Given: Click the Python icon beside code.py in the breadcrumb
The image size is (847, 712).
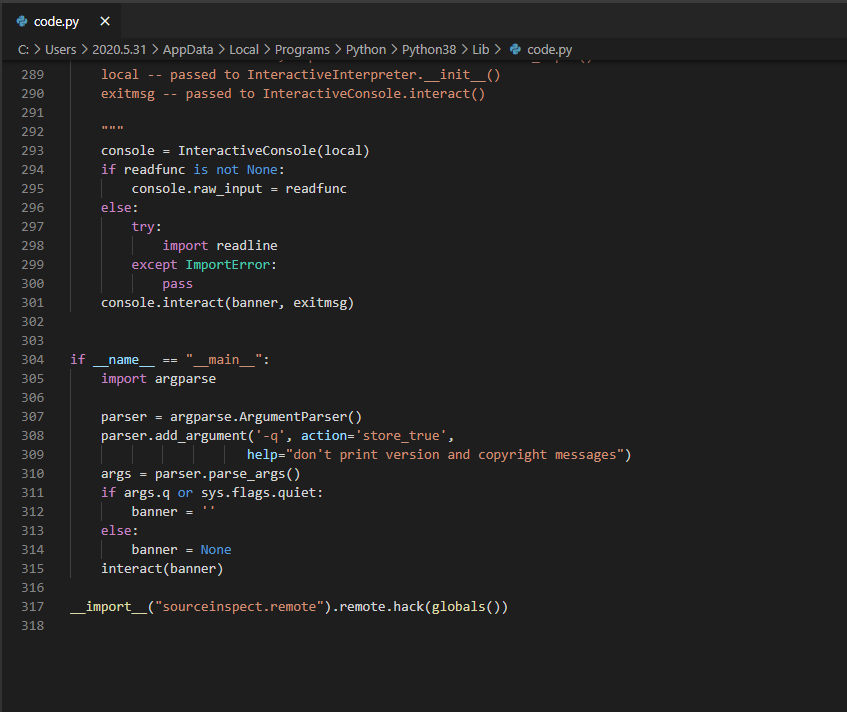Looking at the screenshot, I should pos(515,49).
